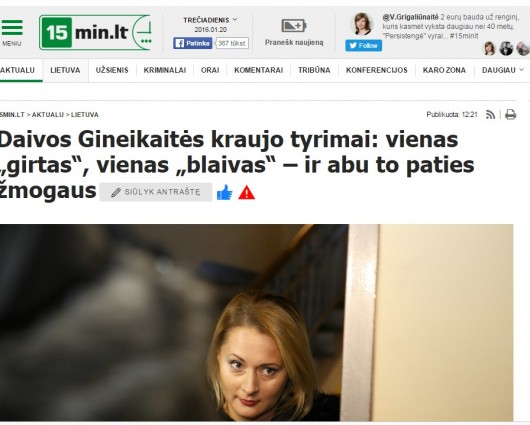Open the hamburger MENIU icon
Viewport: 530px width, 425px height.
(x=12, y=28)
